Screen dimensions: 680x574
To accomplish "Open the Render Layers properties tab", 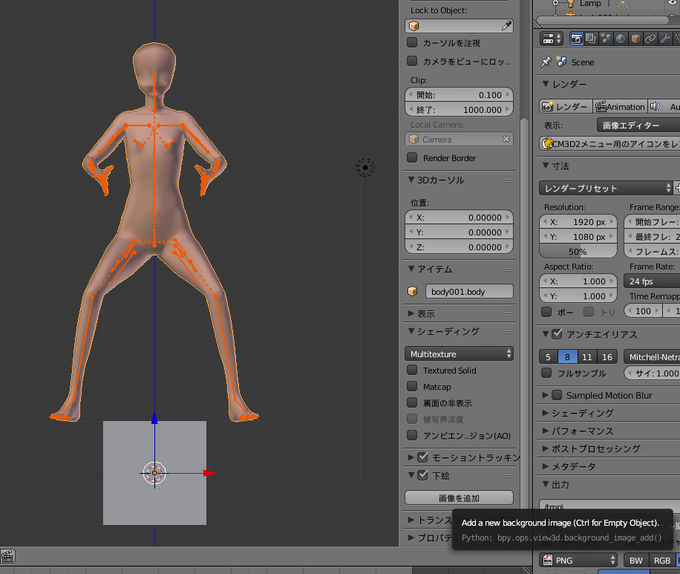I will (x=591, y=39).
